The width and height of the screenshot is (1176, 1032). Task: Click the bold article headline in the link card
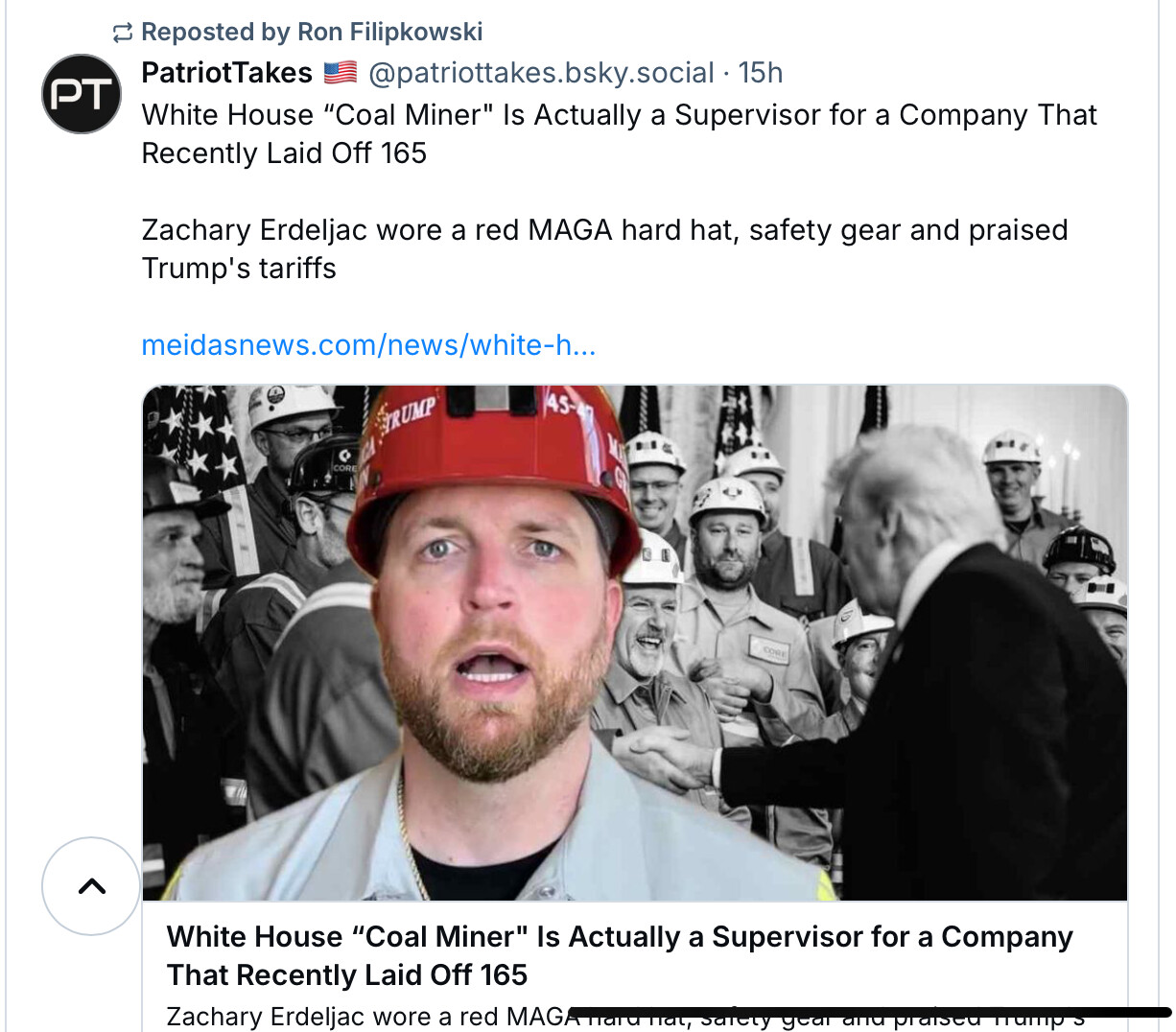click(619, 955)
